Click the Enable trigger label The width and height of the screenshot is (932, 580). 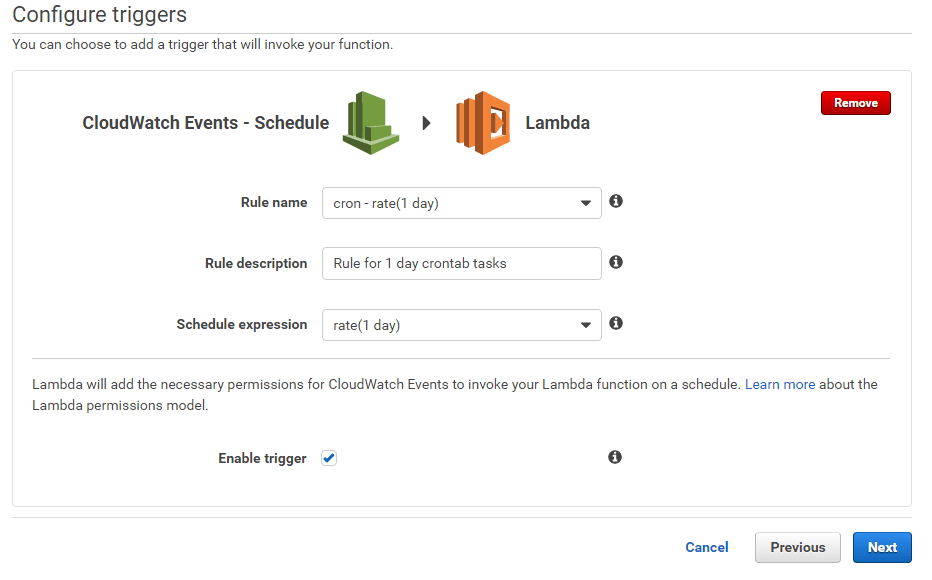(262, 458)
